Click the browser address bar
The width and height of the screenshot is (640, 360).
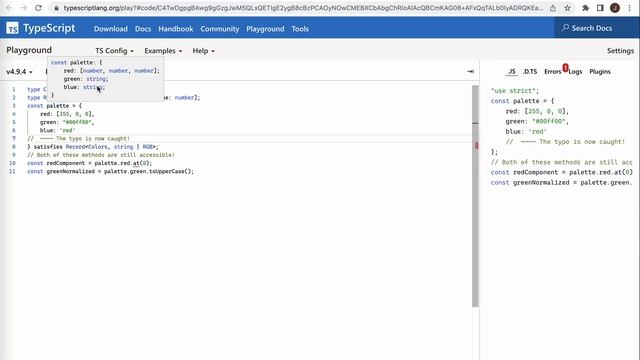coord(302,8)
